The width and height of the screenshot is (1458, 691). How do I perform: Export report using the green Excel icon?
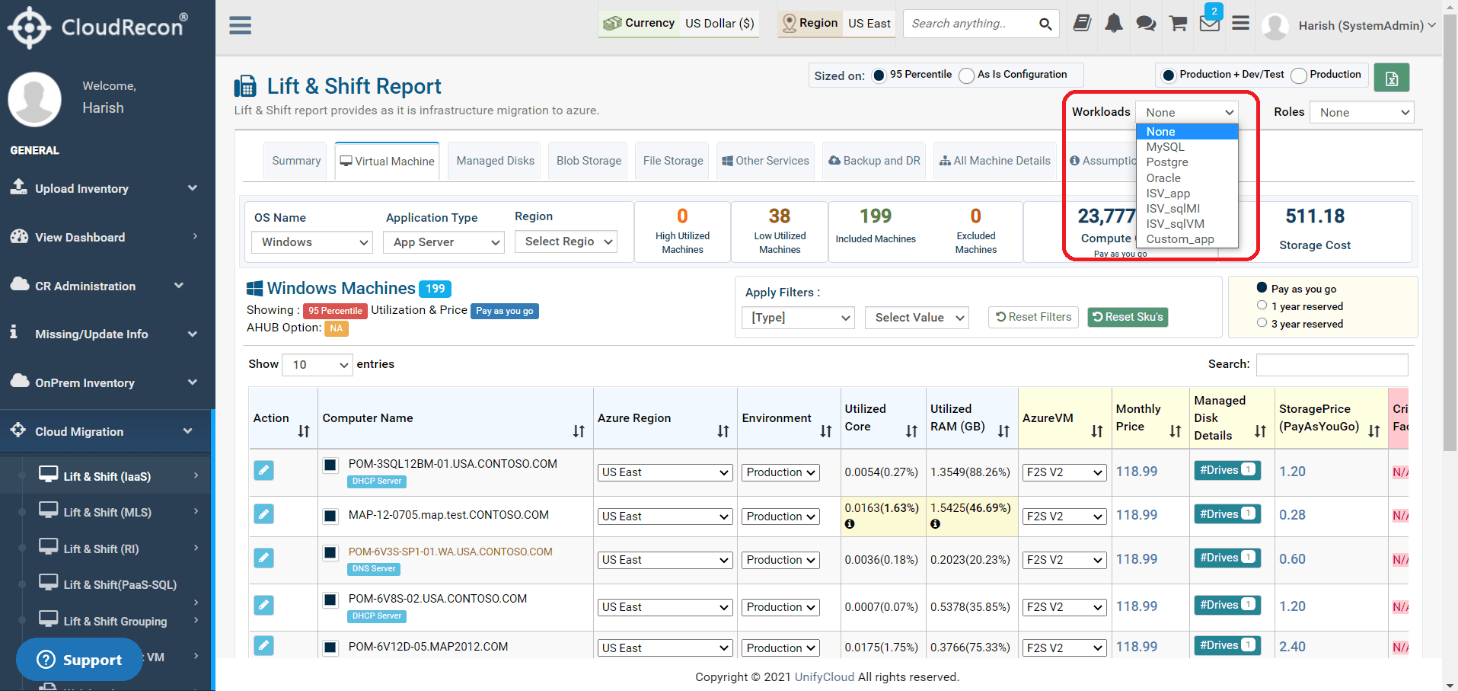(x=1392, y=77)
